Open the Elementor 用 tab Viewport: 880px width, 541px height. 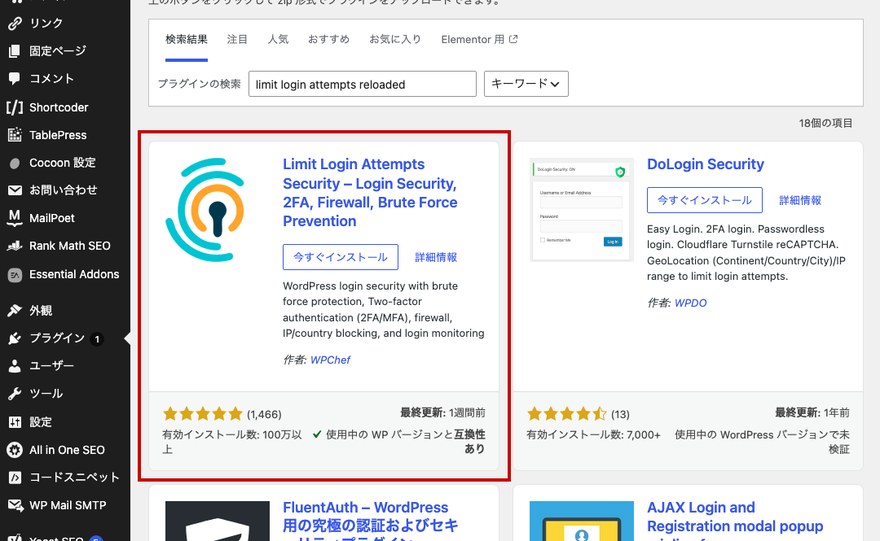tap(479, 39)
